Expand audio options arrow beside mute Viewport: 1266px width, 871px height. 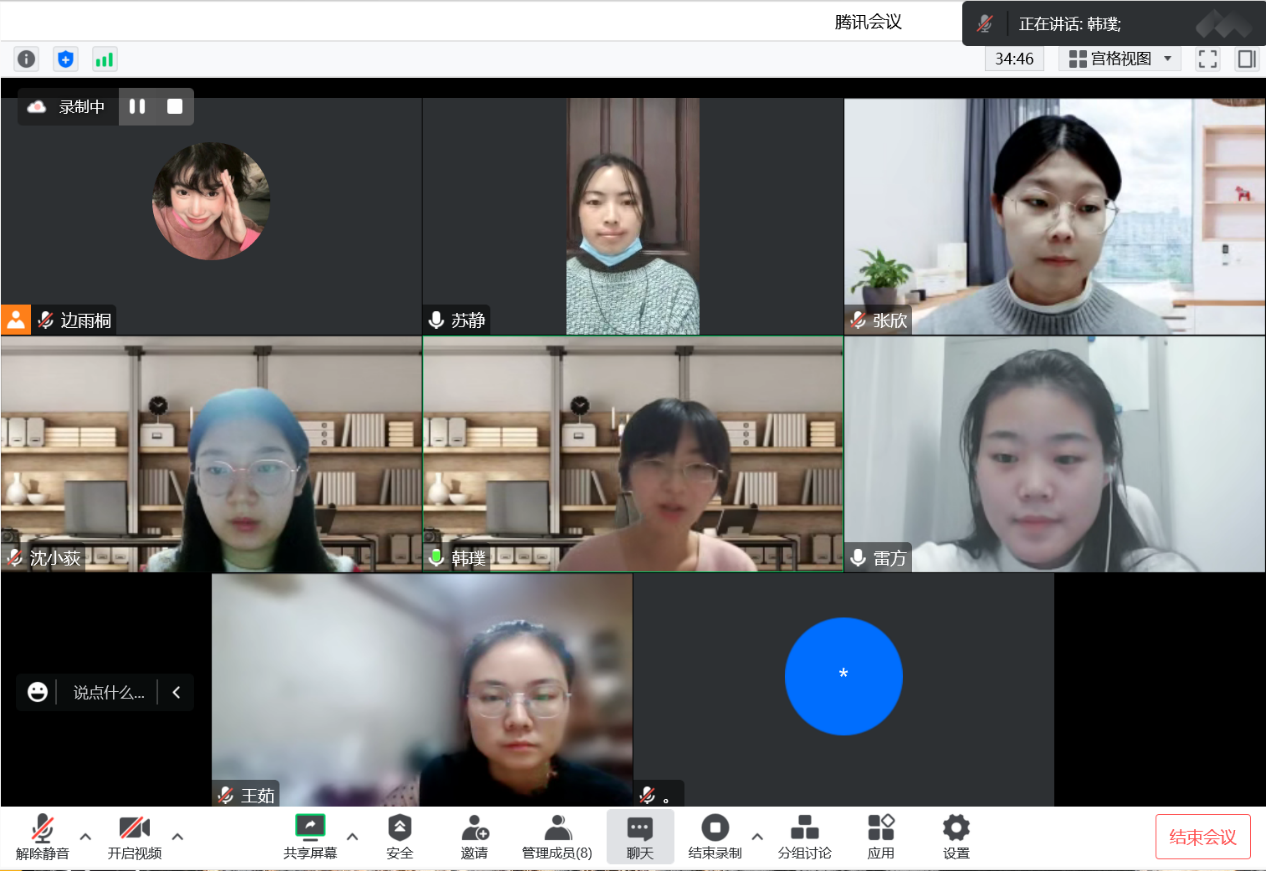pyautogui.click(x=85, y=836)
